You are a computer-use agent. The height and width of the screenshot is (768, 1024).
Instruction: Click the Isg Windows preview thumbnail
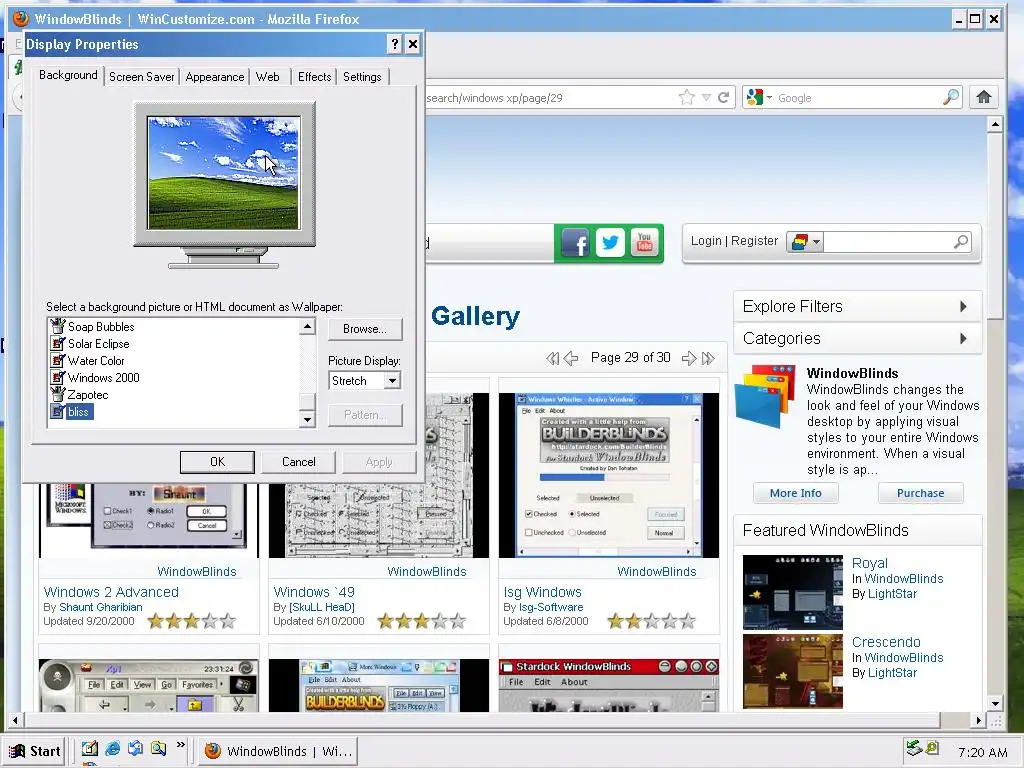tap(609, 475)
